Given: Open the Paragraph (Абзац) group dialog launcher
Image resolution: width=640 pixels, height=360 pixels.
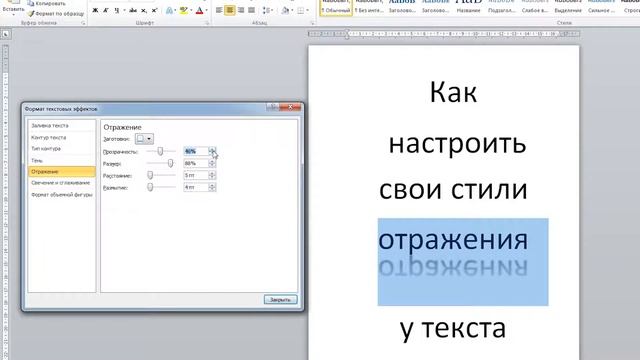Looking at the screenshot, I should (x=313, y=23).
